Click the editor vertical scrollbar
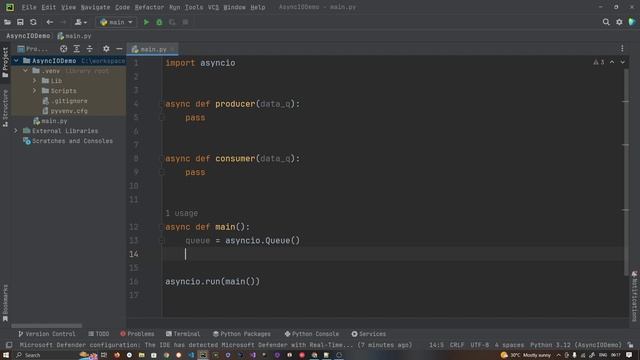Viewport: 640px width, 360px height. (x=626, y=171)
